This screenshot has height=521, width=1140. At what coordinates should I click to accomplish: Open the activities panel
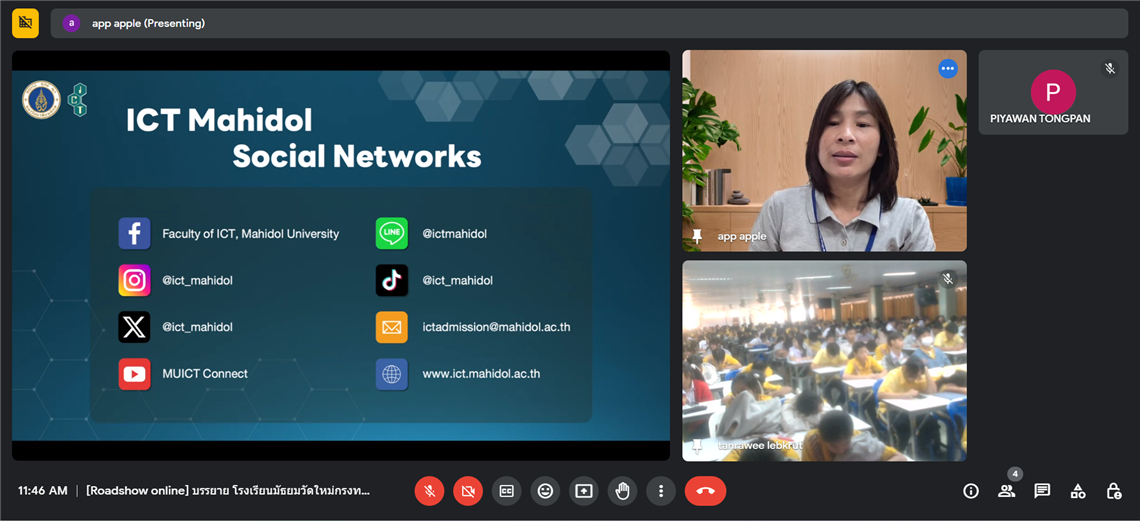point(1078,491)
